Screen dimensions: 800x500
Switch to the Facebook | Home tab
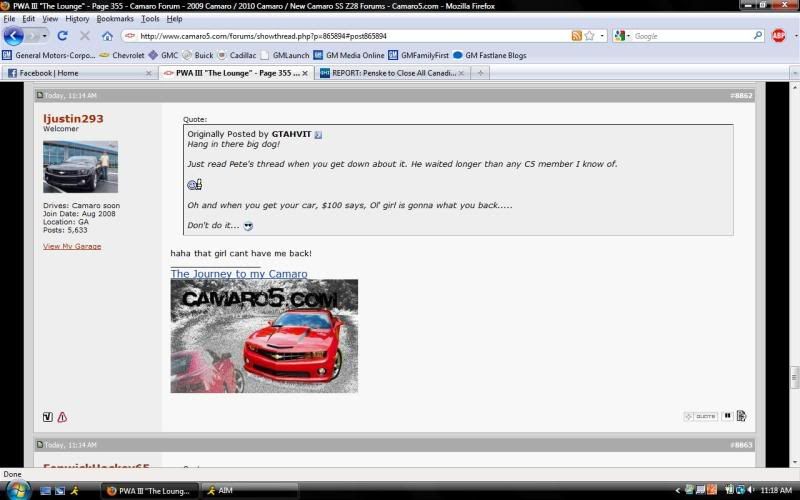[x=75, y=73]
